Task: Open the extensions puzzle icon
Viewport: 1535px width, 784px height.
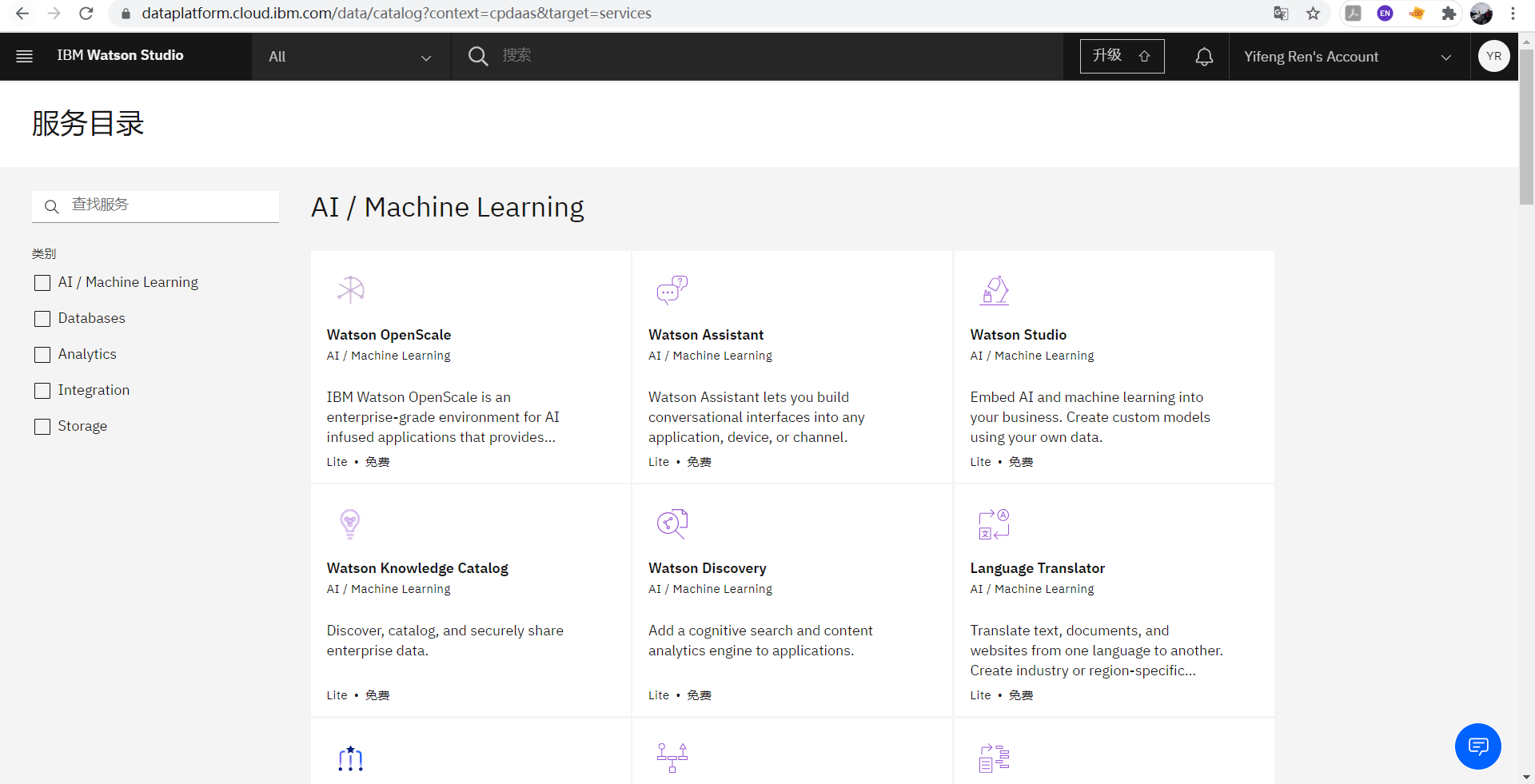Action: tap(1449, 13)
